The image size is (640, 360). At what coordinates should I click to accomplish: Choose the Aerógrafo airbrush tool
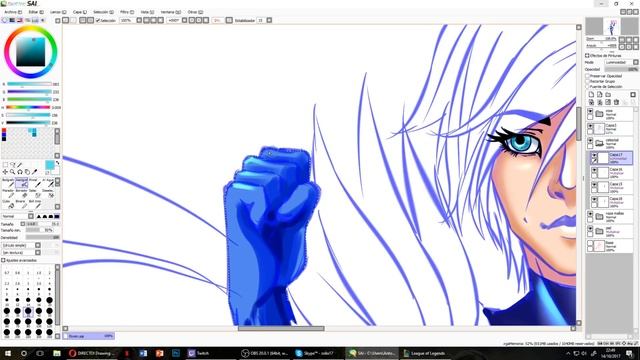(21, 182)
